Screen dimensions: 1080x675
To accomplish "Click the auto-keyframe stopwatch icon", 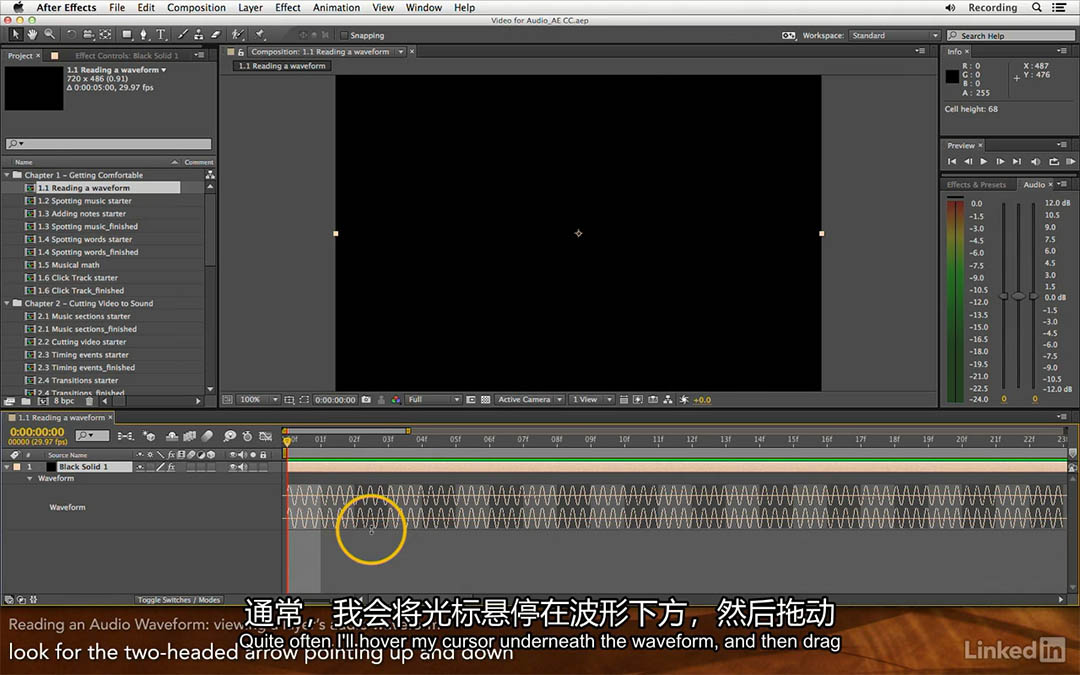I will coord(247,436).
